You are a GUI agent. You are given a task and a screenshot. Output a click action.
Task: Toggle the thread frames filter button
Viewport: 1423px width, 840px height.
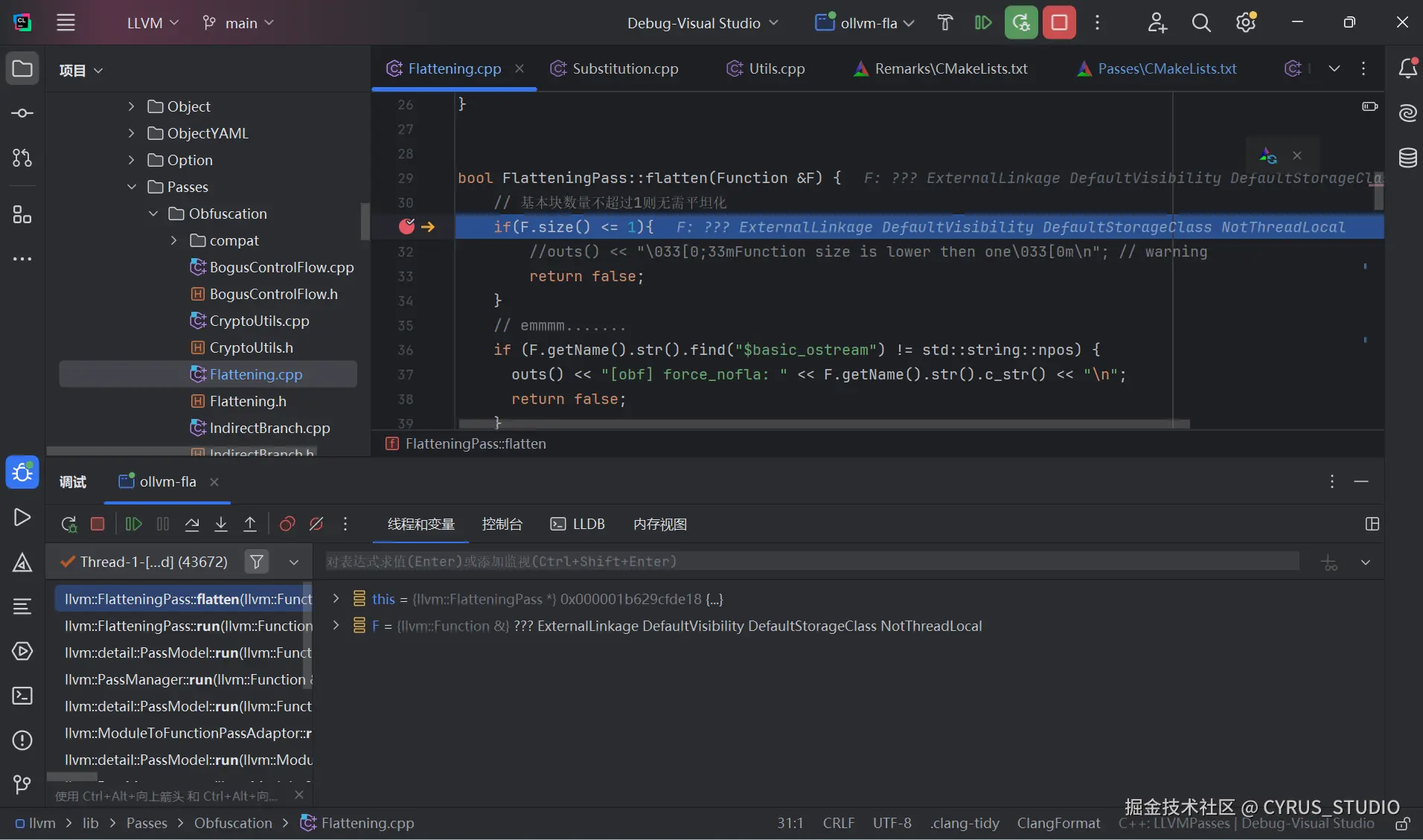coord(257,562)
